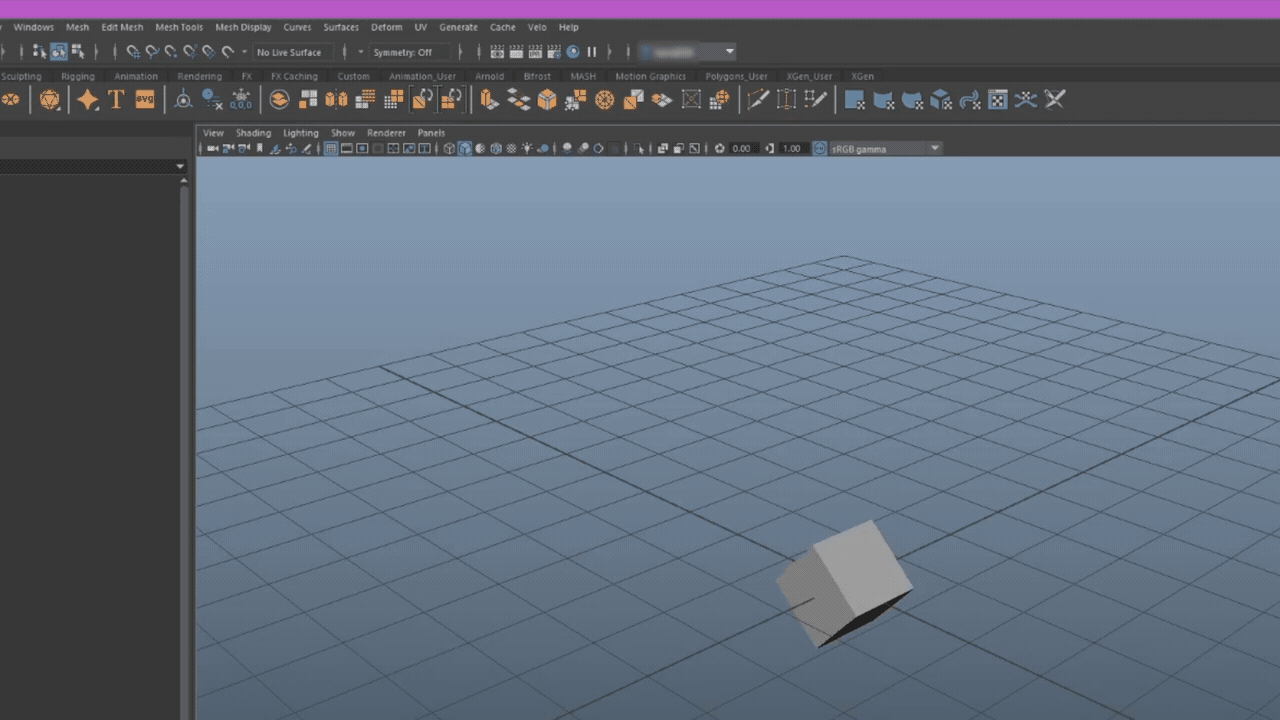The image size is (1280, 720).
Task: Open the Mesh Display menu
Action: tap(243, 27)
